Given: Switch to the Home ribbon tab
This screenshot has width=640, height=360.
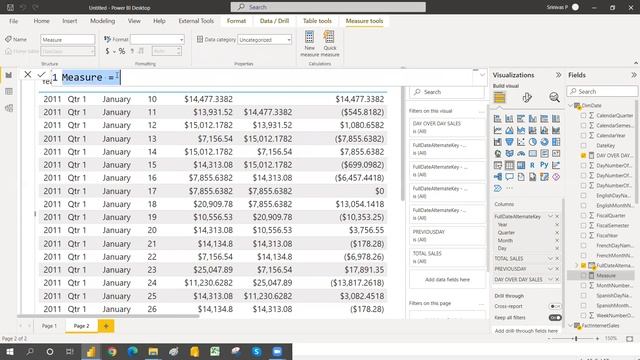Looking at the screenshot, I should coord(42,21).
